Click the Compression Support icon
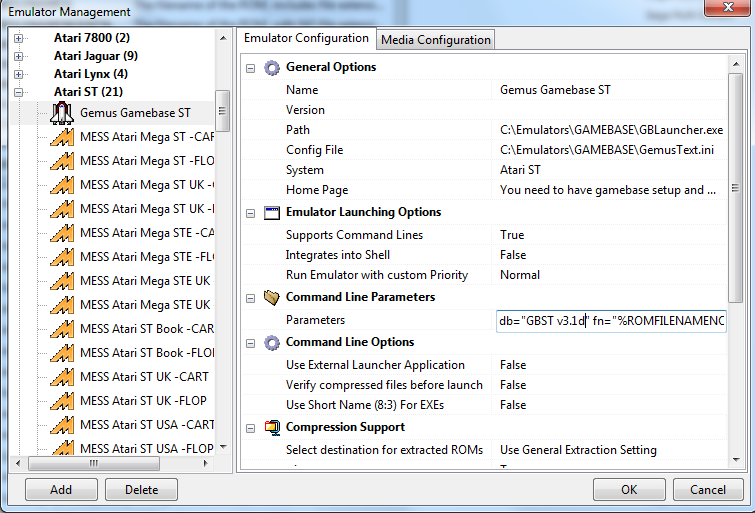 click(x=272, y=427)
